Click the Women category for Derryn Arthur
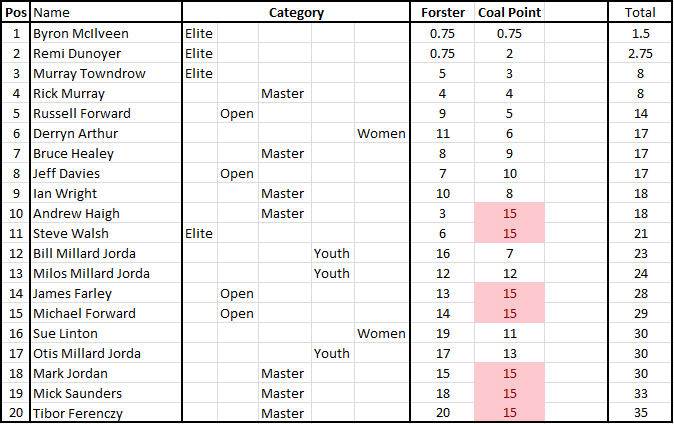 381,133
